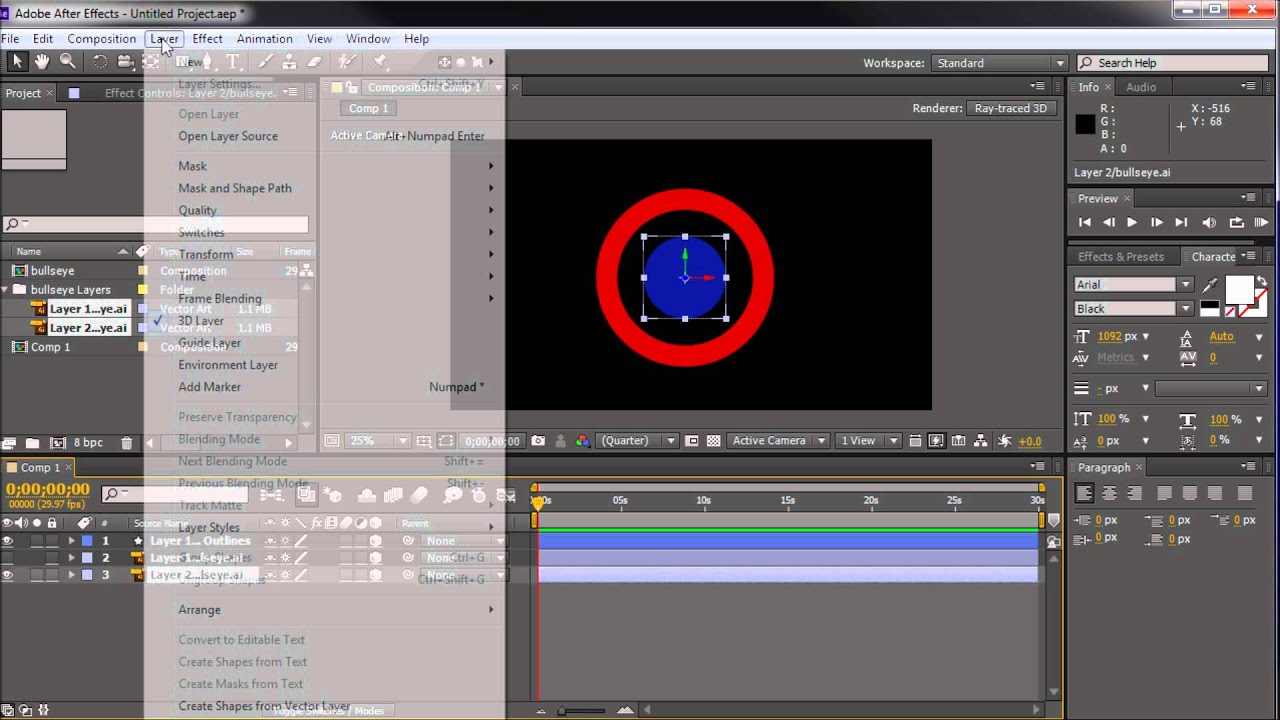Click the Ray-traced 3D renderer button
Viewport: 1280px width, 720px height.
1010,108
